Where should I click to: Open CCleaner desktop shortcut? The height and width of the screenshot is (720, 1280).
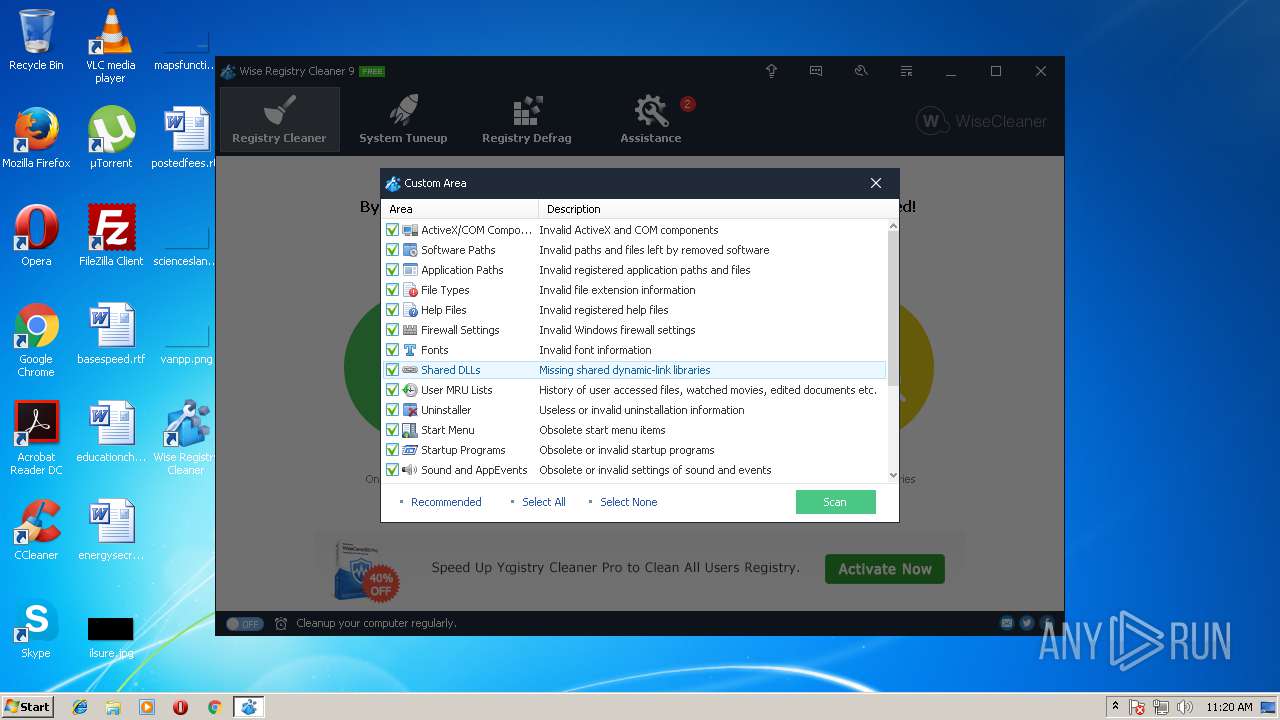36,530
